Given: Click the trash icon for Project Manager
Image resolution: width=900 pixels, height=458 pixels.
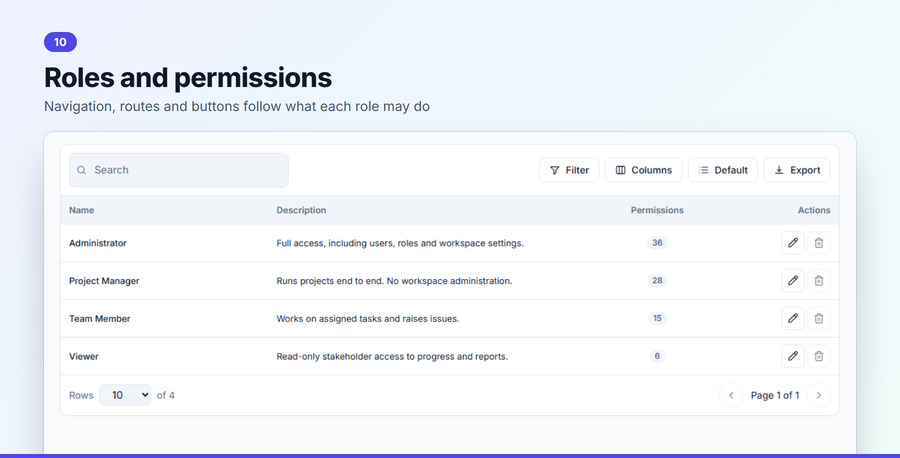Looking at the screenshot, I should [x=818, y=281].
